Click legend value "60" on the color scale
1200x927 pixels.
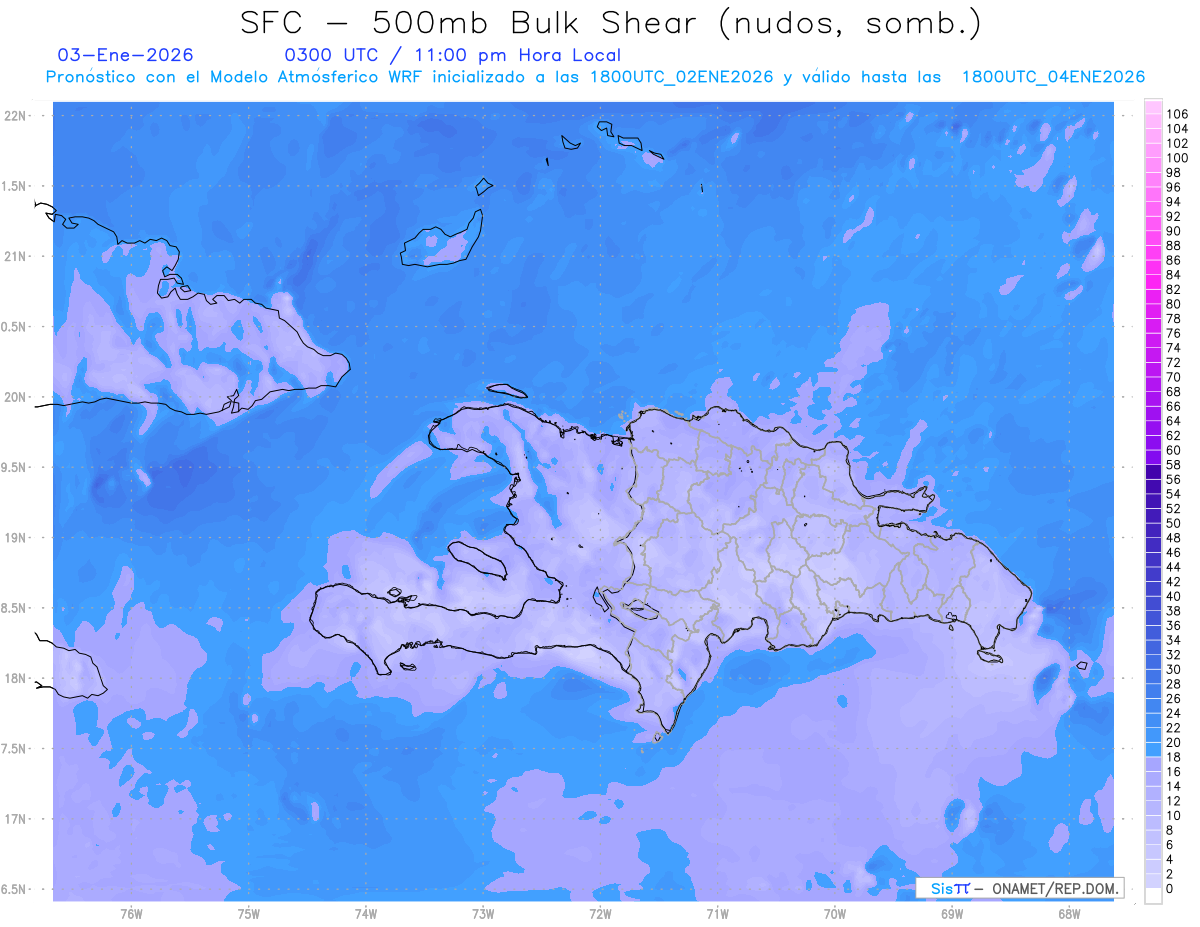[1174, 450]
